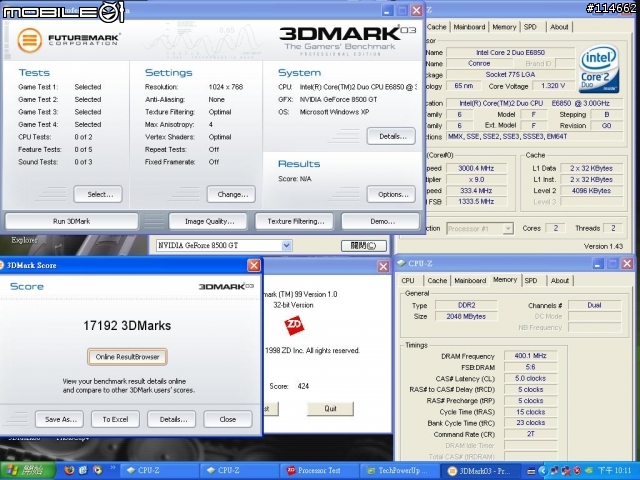640x480 pixels.
Task: Click the Options... button under Results
Action: (x=391, y=194)
